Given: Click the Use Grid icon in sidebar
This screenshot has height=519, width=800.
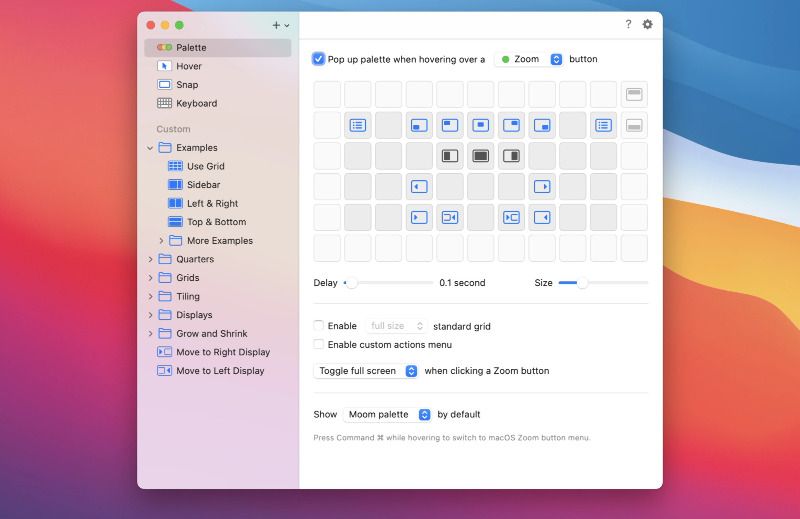Looking at the screenshot, I should [175, 166].
